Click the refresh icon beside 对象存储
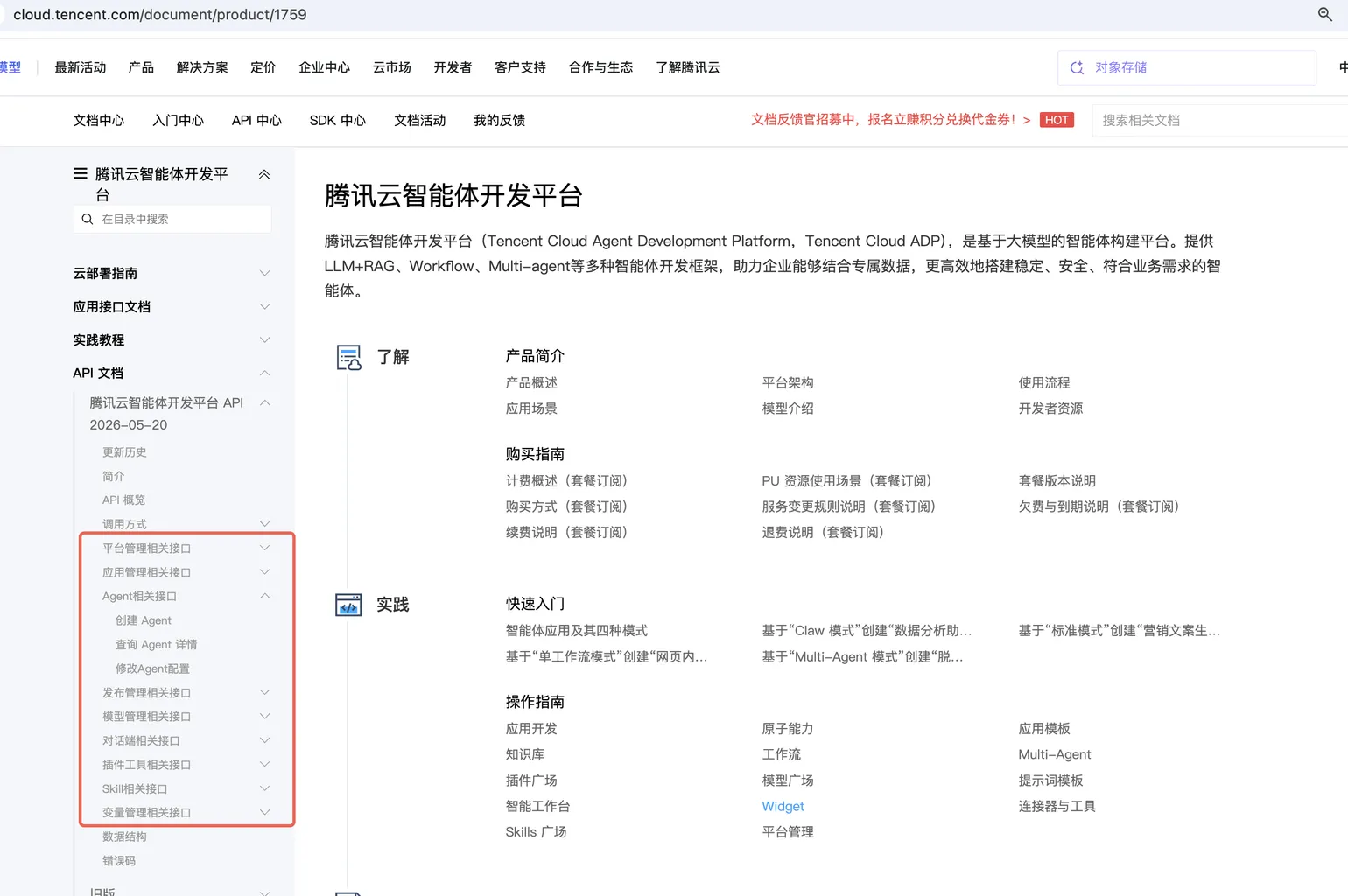Screen dimensions: 1348x896 pos(1077,67)
